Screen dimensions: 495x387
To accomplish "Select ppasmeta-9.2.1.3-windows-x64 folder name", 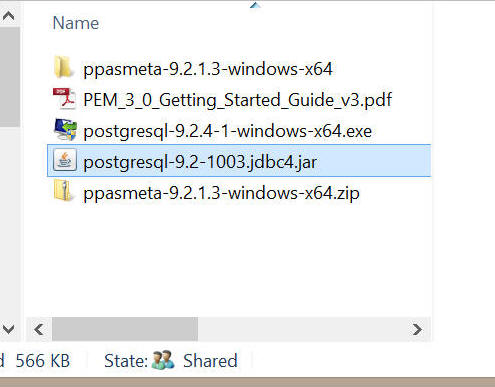I will point(208,69).
